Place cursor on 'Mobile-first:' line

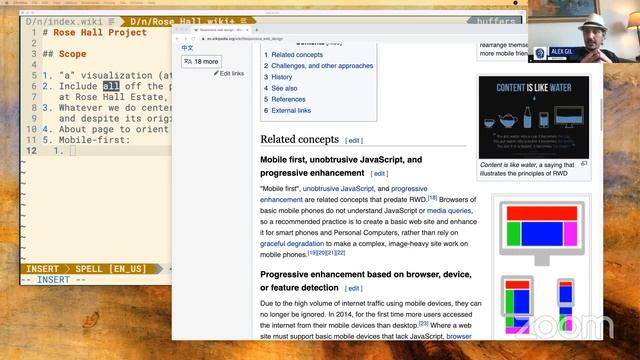pyautogui.click(x=94, y=140)
